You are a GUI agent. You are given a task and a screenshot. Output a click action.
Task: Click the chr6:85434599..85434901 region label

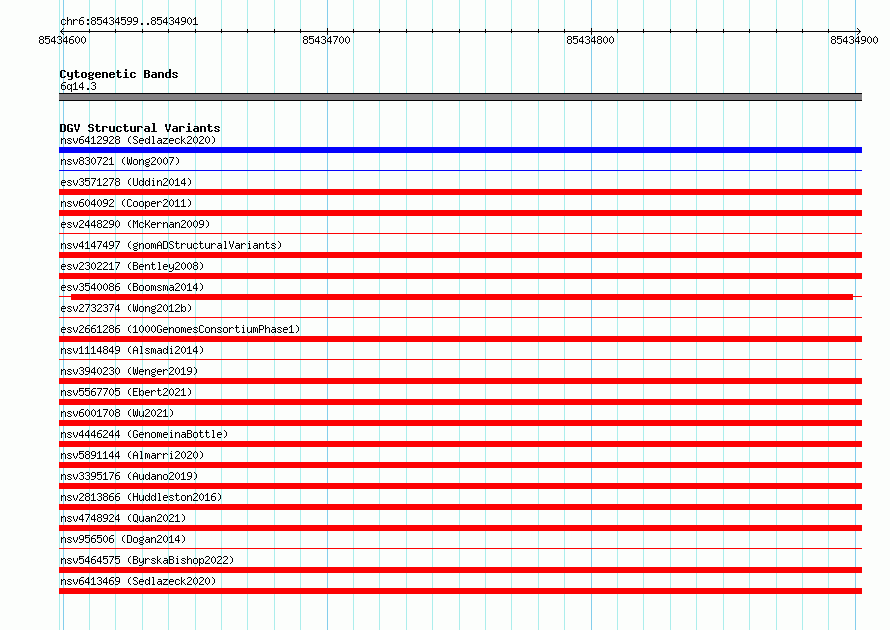(x=129, y=21)
